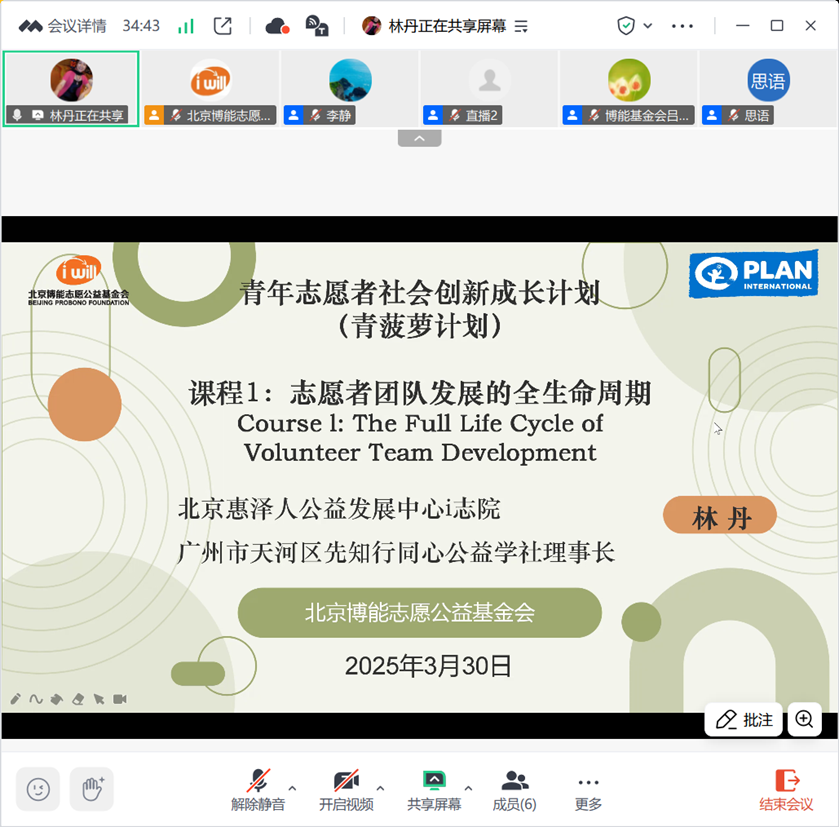Click 林丹's screen-sharing indicator icon

(x=37, y=115)
